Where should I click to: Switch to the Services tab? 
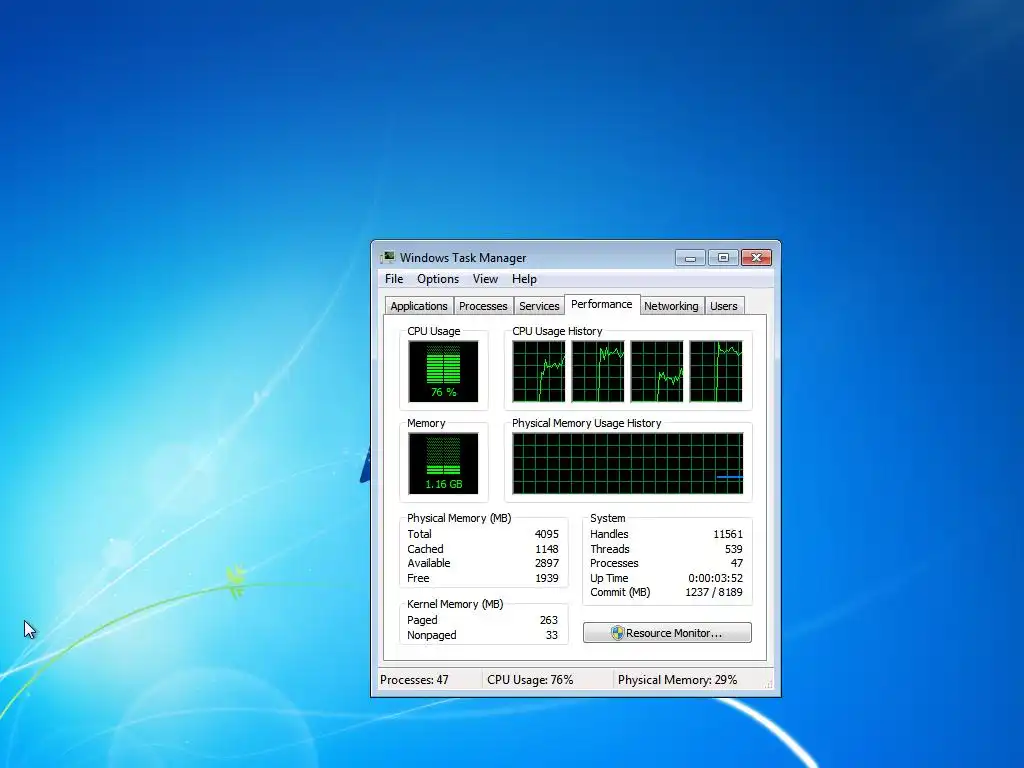pyautogui.click(x=539, y=306)
